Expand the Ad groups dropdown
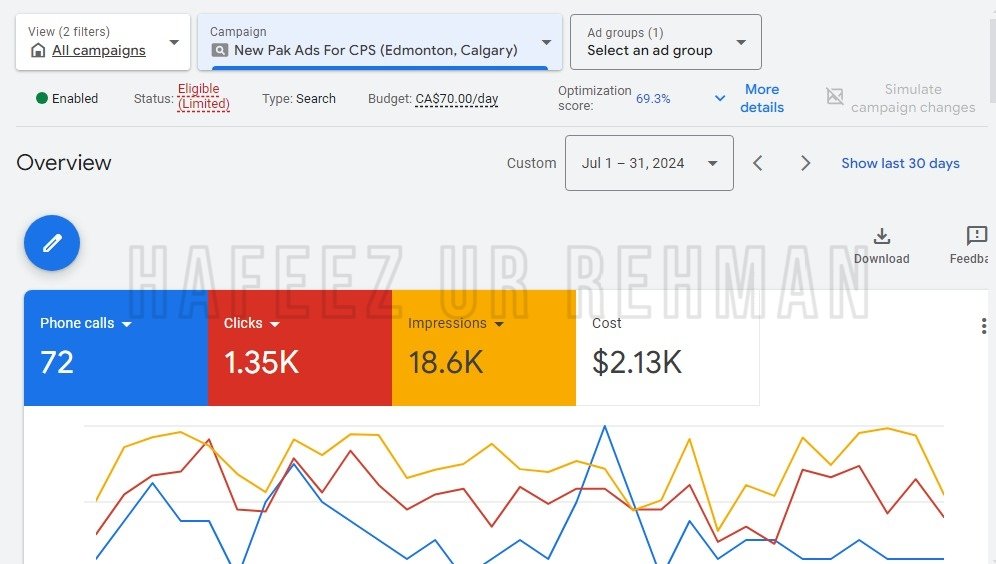 coord(666,42)
